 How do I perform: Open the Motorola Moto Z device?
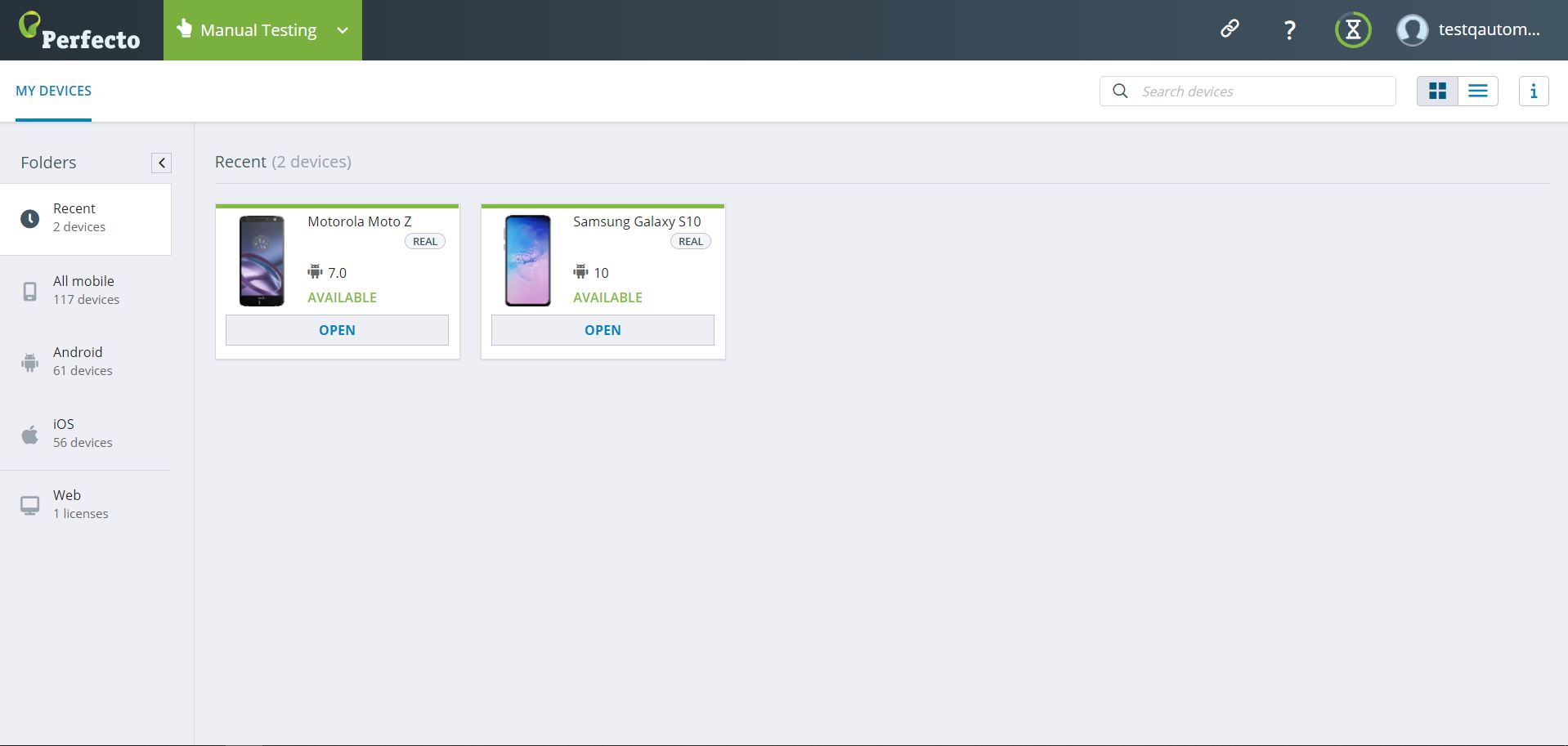coord(337,330)
